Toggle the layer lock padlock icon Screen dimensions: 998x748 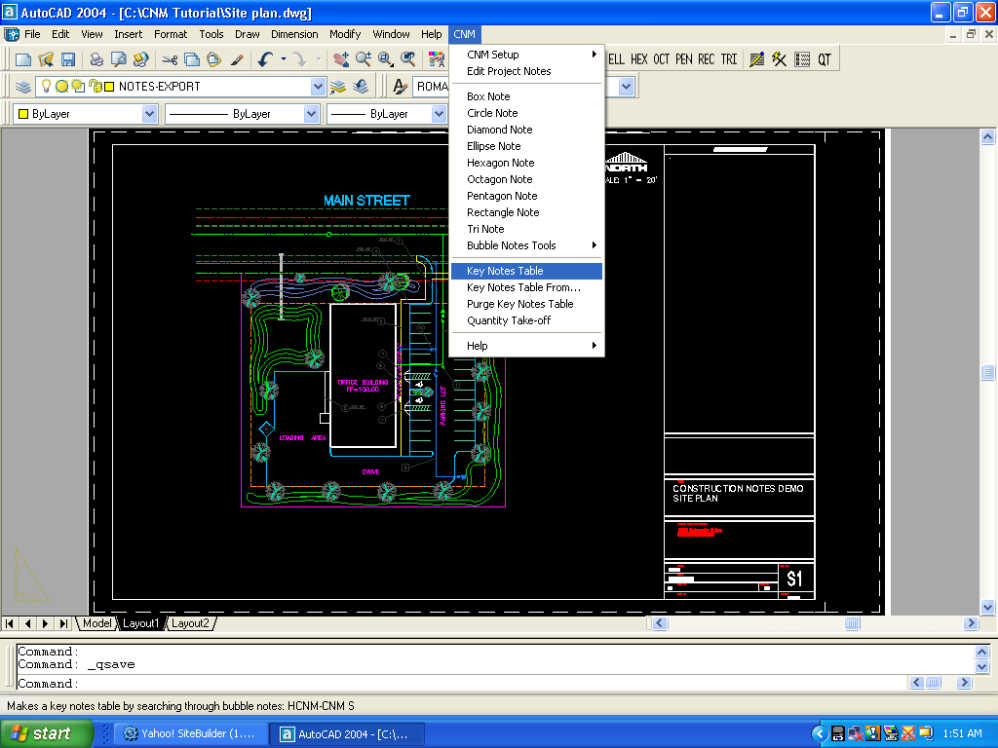click(x=94, y=87)
